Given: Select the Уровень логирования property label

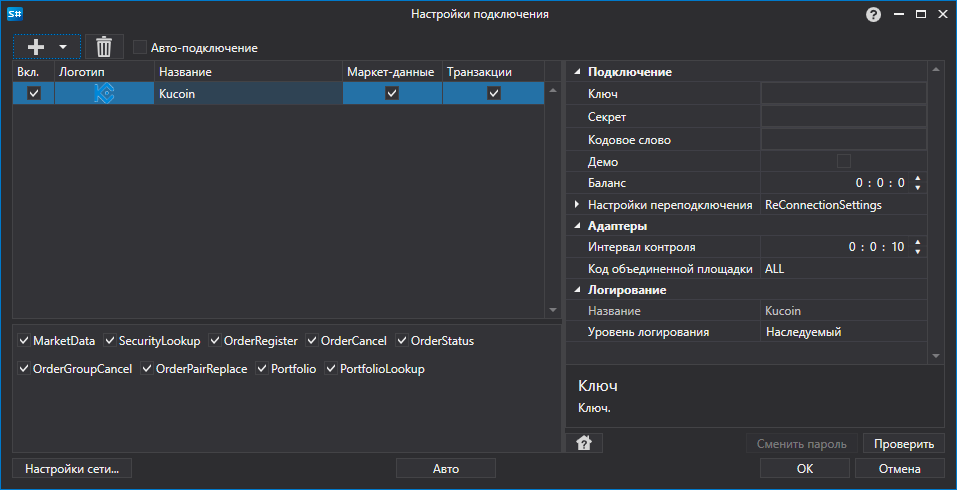Looking at the screenshot, I should click(648, 332).
